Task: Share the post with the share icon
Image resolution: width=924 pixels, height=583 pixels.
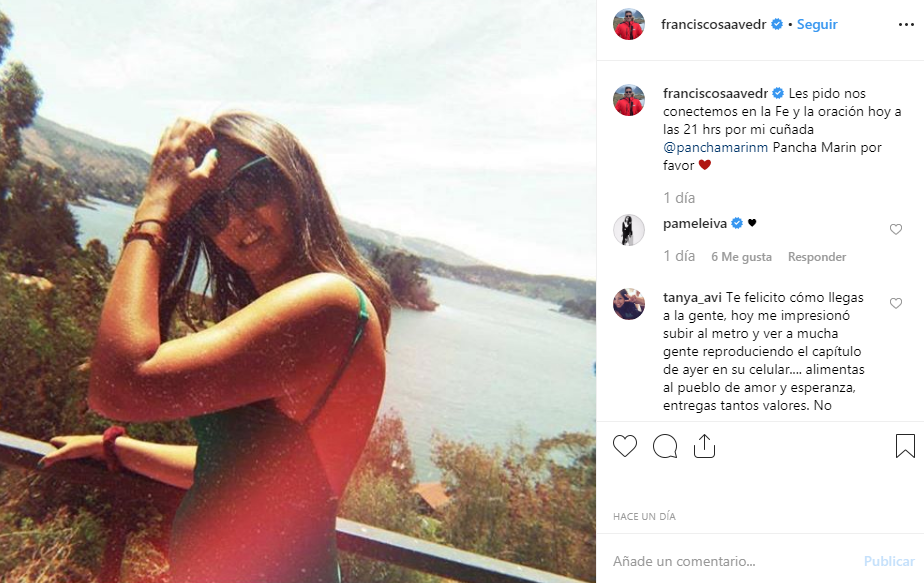Action: (x=704, y=446)
